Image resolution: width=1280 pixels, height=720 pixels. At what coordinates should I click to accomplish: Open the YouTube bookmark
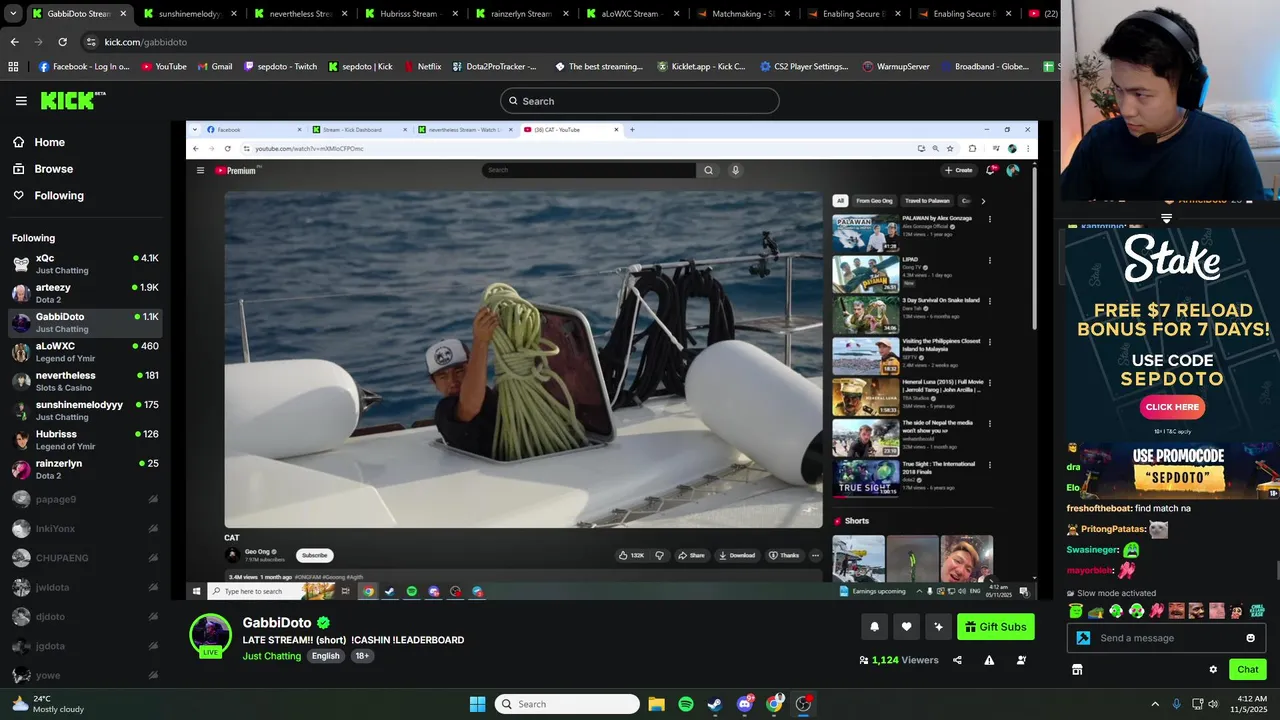point(164,67)
